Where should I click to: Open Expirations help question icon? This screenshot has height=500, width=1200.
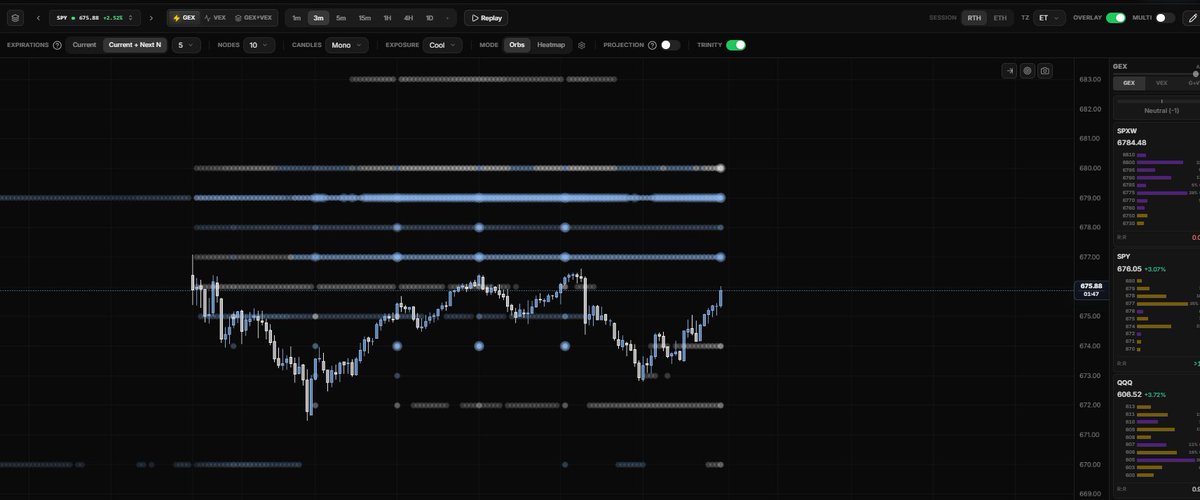(x=57, y=45)
